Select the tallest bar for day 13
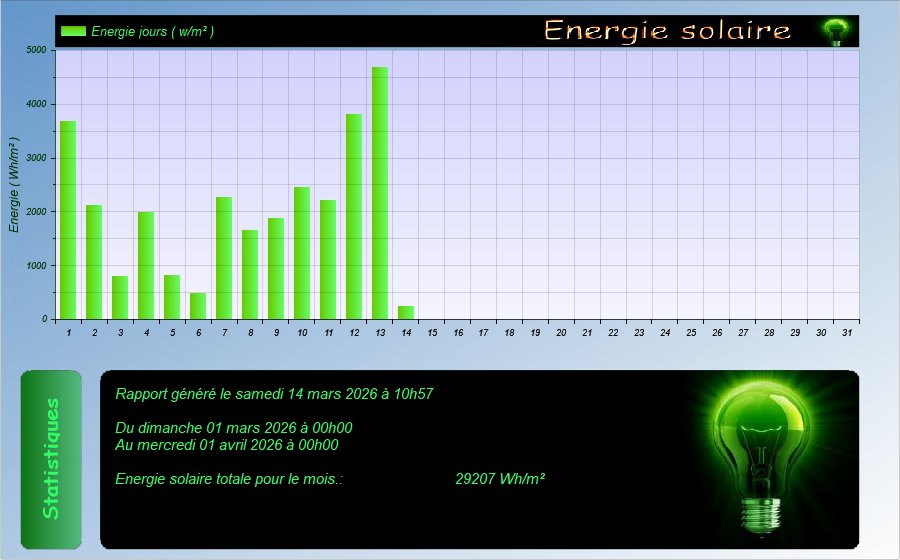This screenshot has width=900, height=560. coord(380,193)
